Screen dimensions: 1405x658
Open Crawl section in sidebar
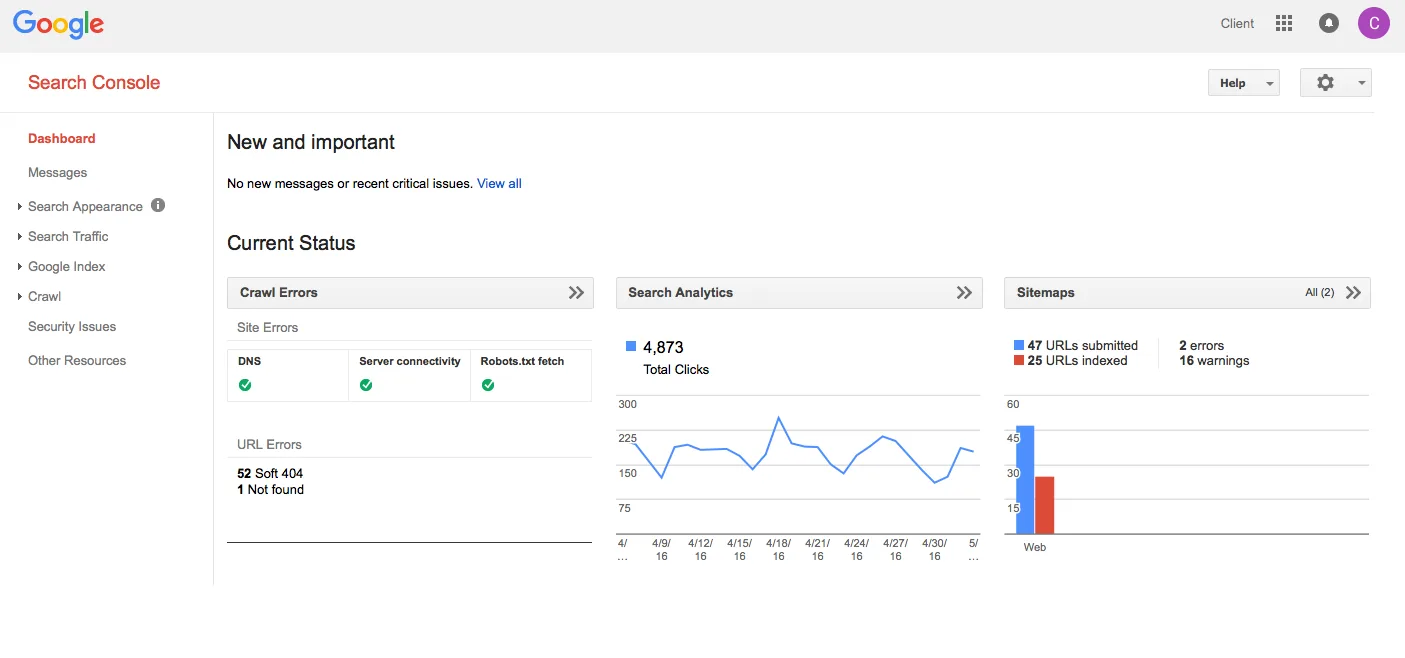pyautogui.click(x=44, y=296)
